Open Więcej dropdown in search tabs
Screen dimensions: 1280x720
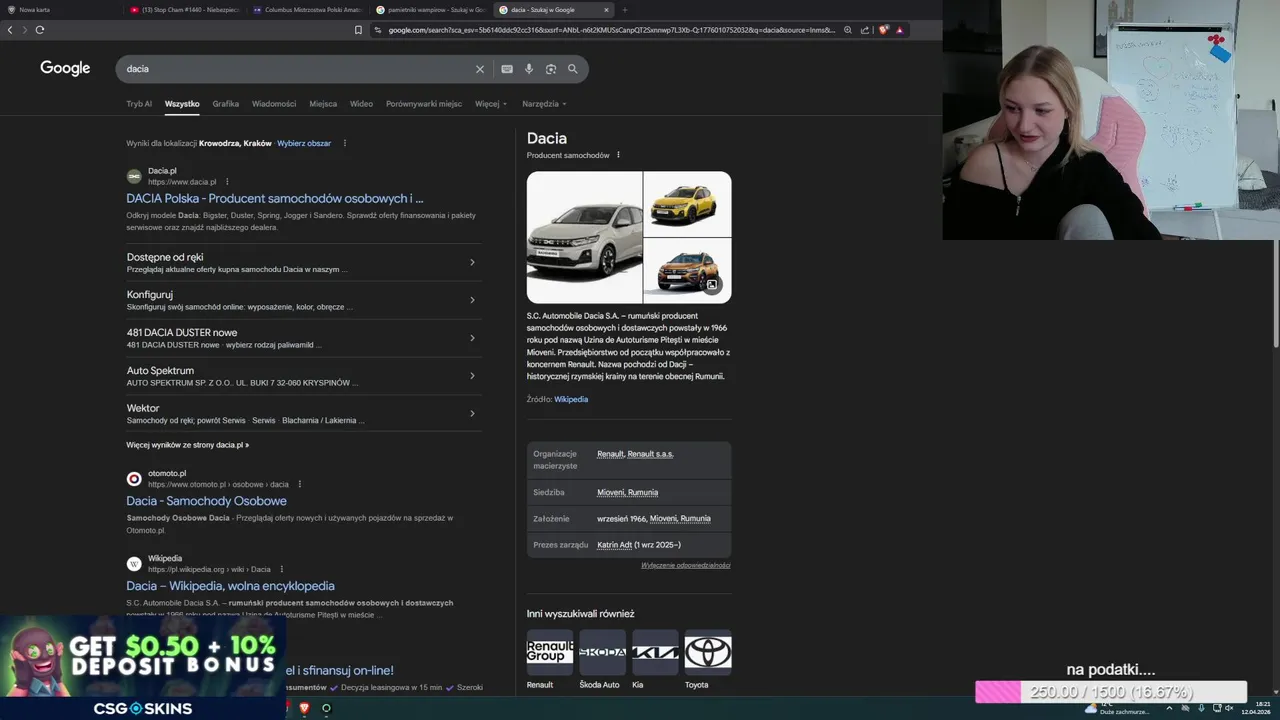click(490, 104)
